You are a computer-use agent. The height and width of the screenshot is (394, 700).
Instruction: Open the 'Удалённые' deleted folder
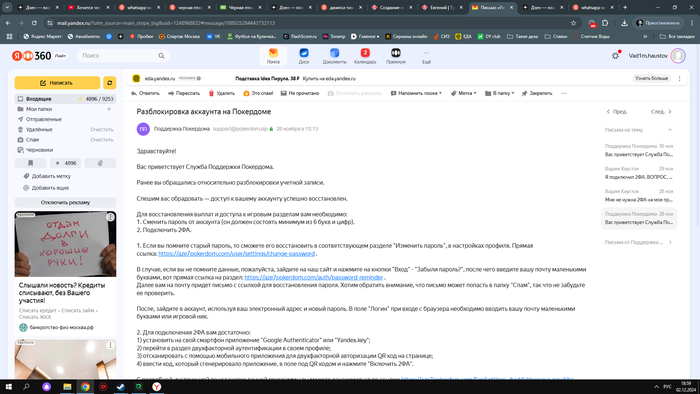39,129
